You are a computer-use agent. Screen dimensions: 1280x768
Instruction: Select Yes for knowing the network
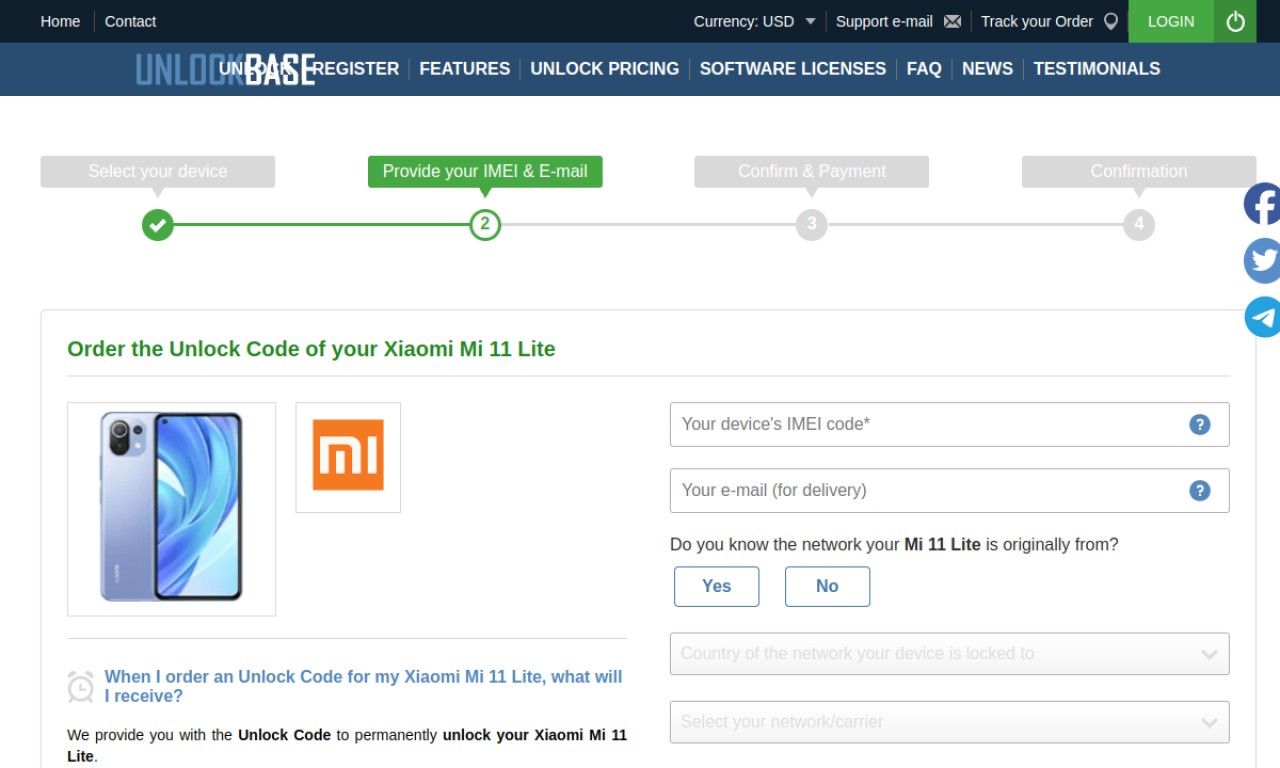(716, 586)
